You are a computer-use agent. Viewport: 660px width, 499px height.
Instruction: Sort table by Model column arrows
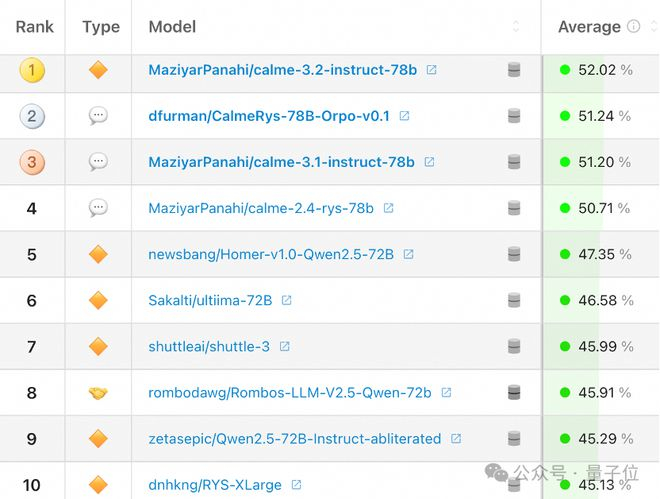click(x=516, y=27)
